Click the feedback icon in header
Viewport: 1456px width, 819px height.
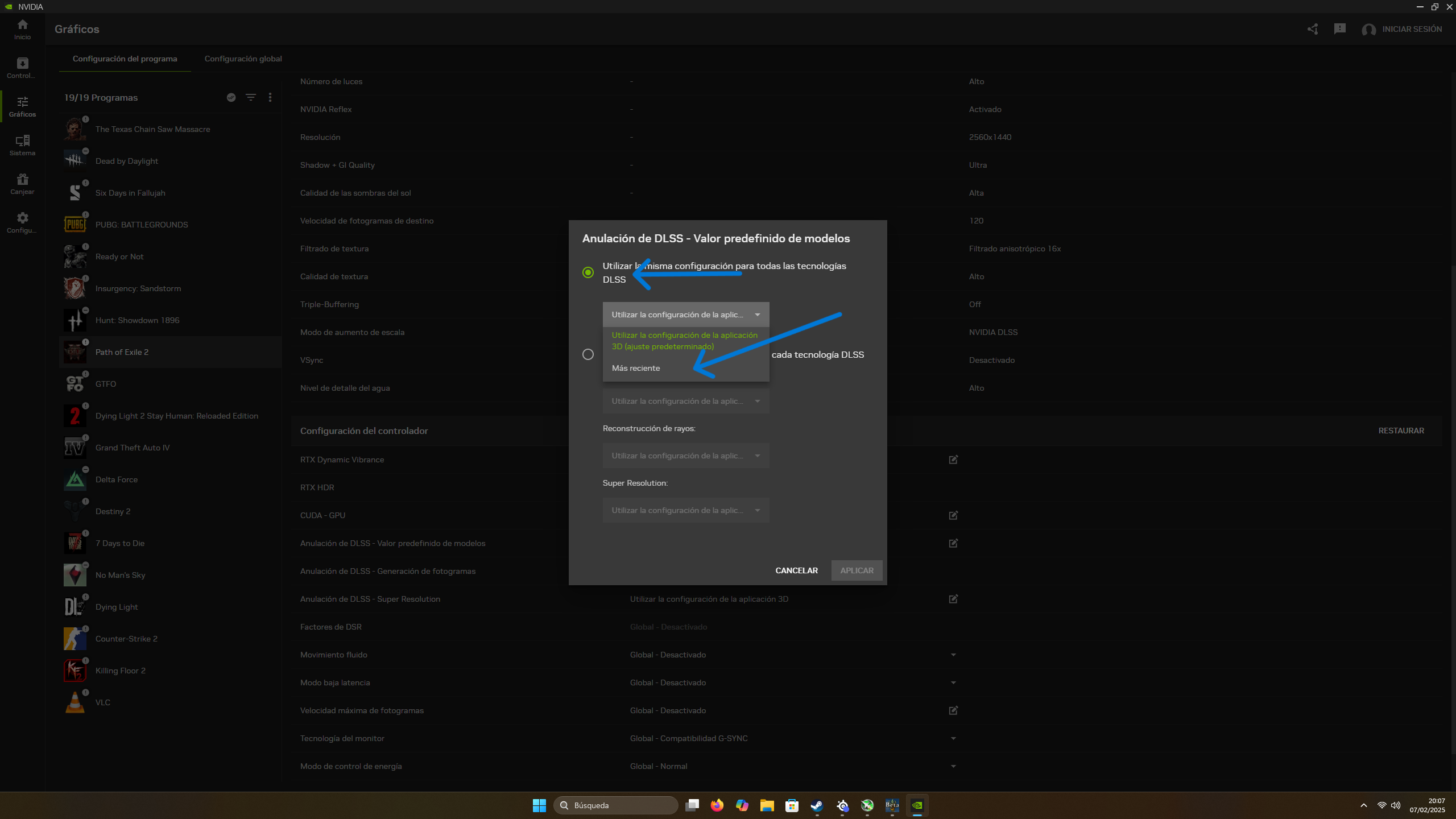coord(1340,29)
